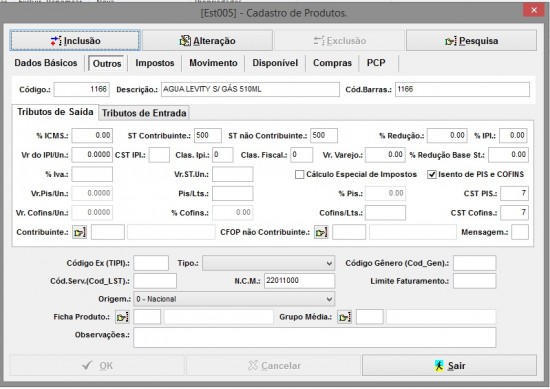Click the Descrição input field
Viewport: 550px width, 389px height.
(x=250, y=89)
